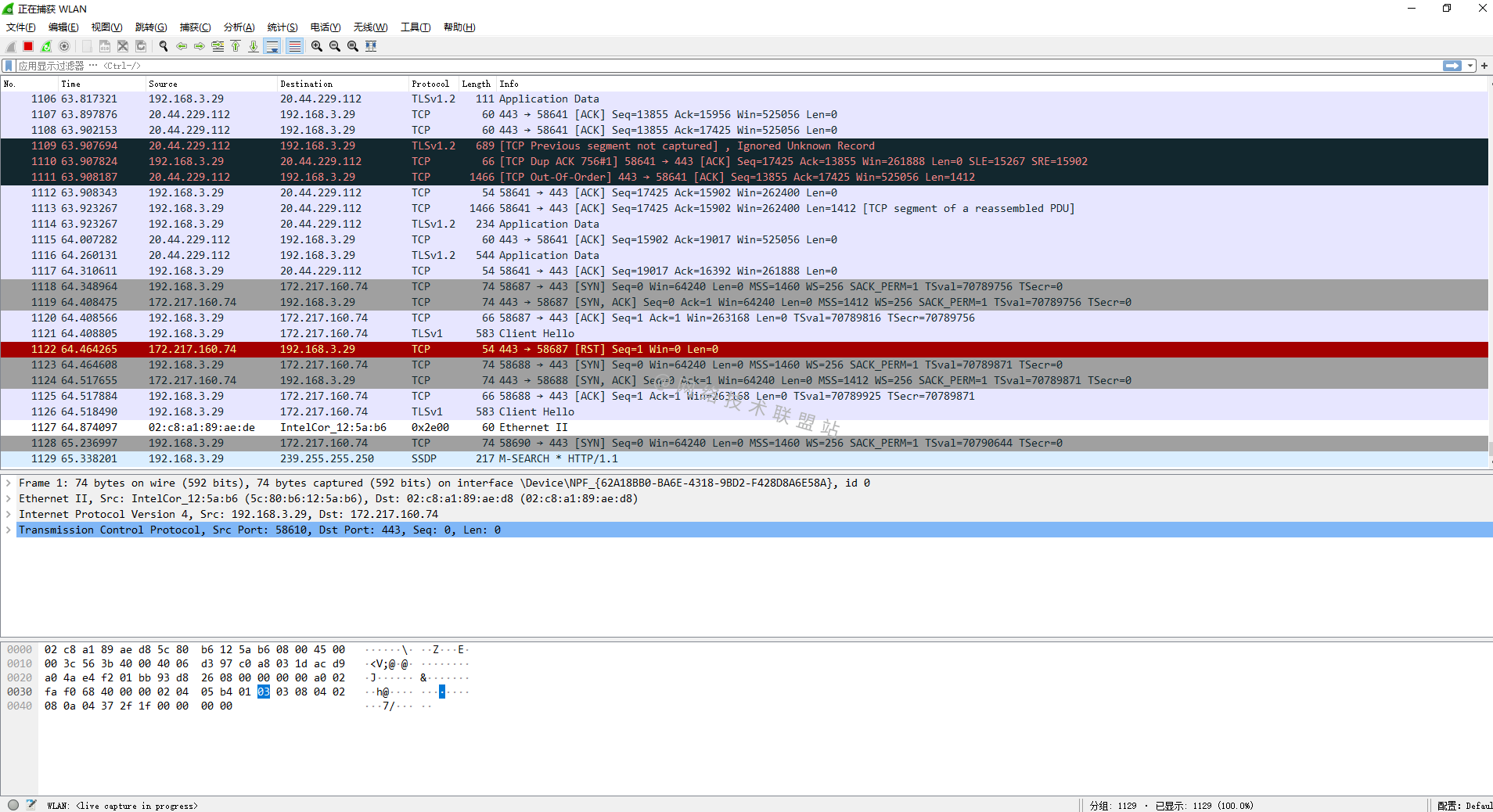Screen dimensions: 1493x812
Task: Expand the Frame 1 details row
Action: pos(9,483)
